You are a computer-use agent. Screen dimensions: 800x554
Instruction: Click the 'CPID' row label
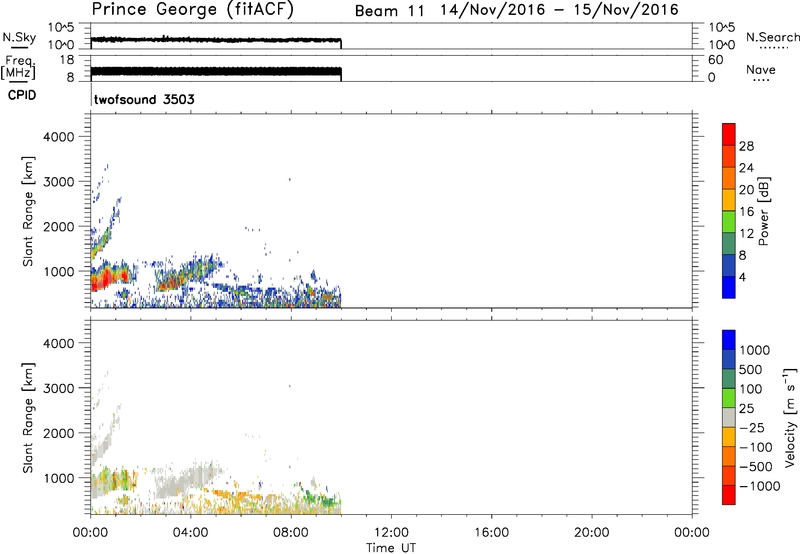tap(22, 95)
